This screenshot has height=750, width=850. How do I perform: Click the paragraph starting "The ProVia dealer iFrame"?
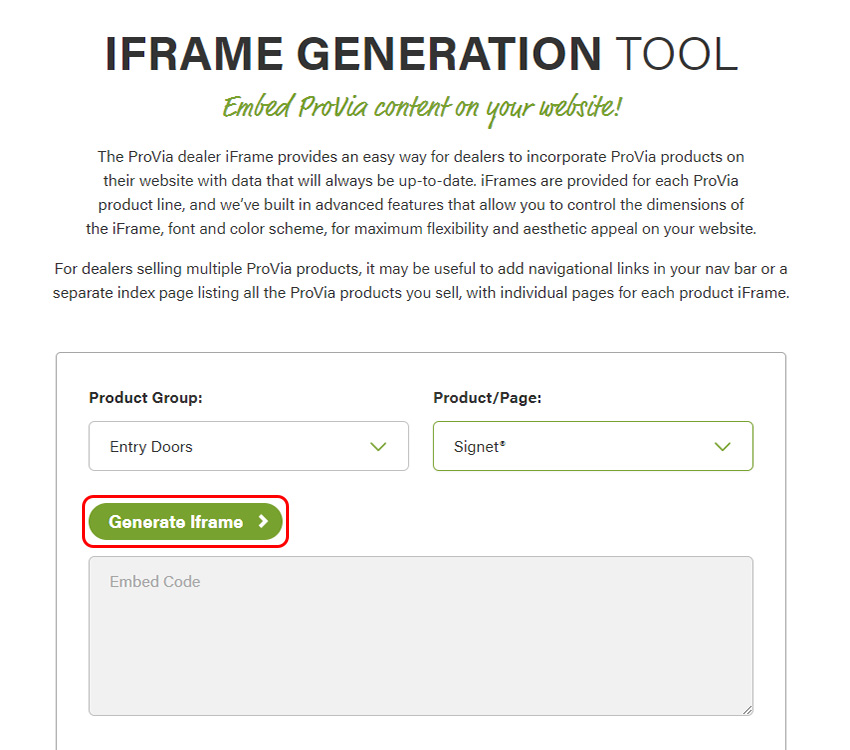(x=421, y=193)
